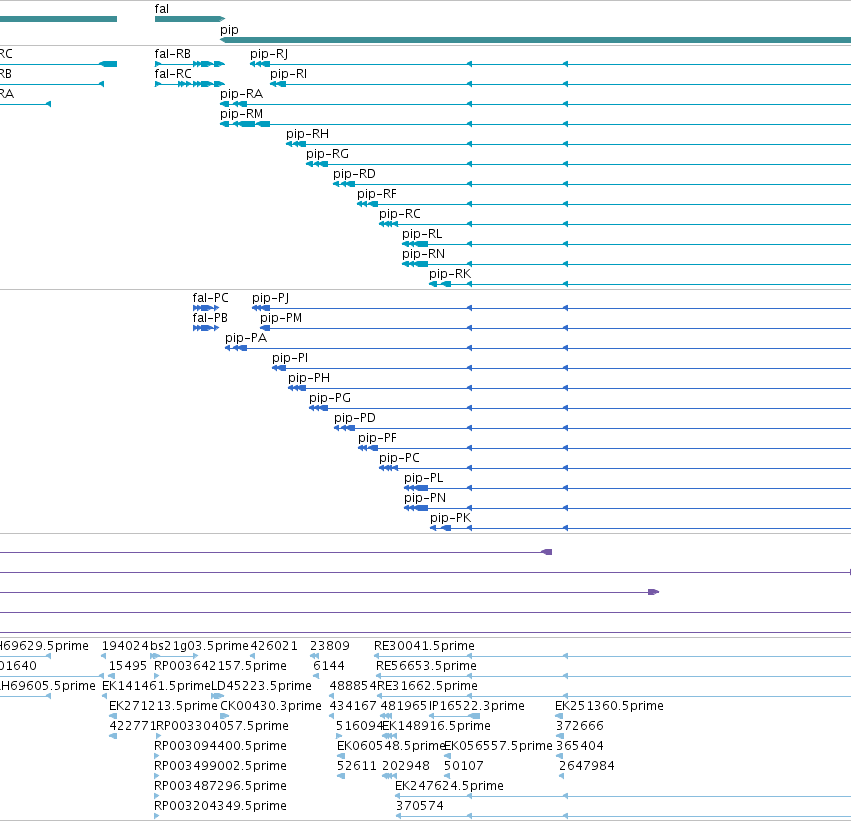
Task: Select EST RP003094400.5prime
Action: click(220, 746)
